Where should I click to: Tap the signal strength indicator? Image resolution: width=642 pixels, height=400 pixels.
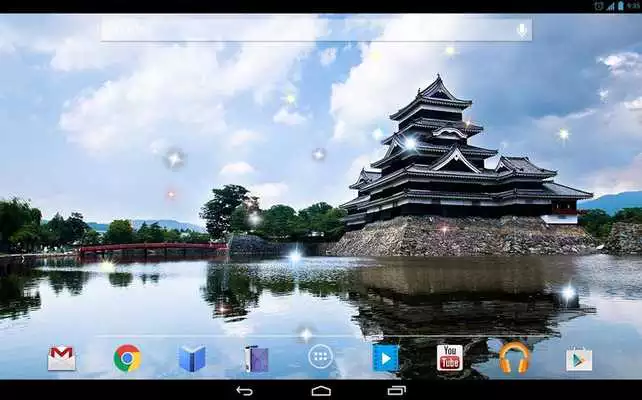[610, 6]
